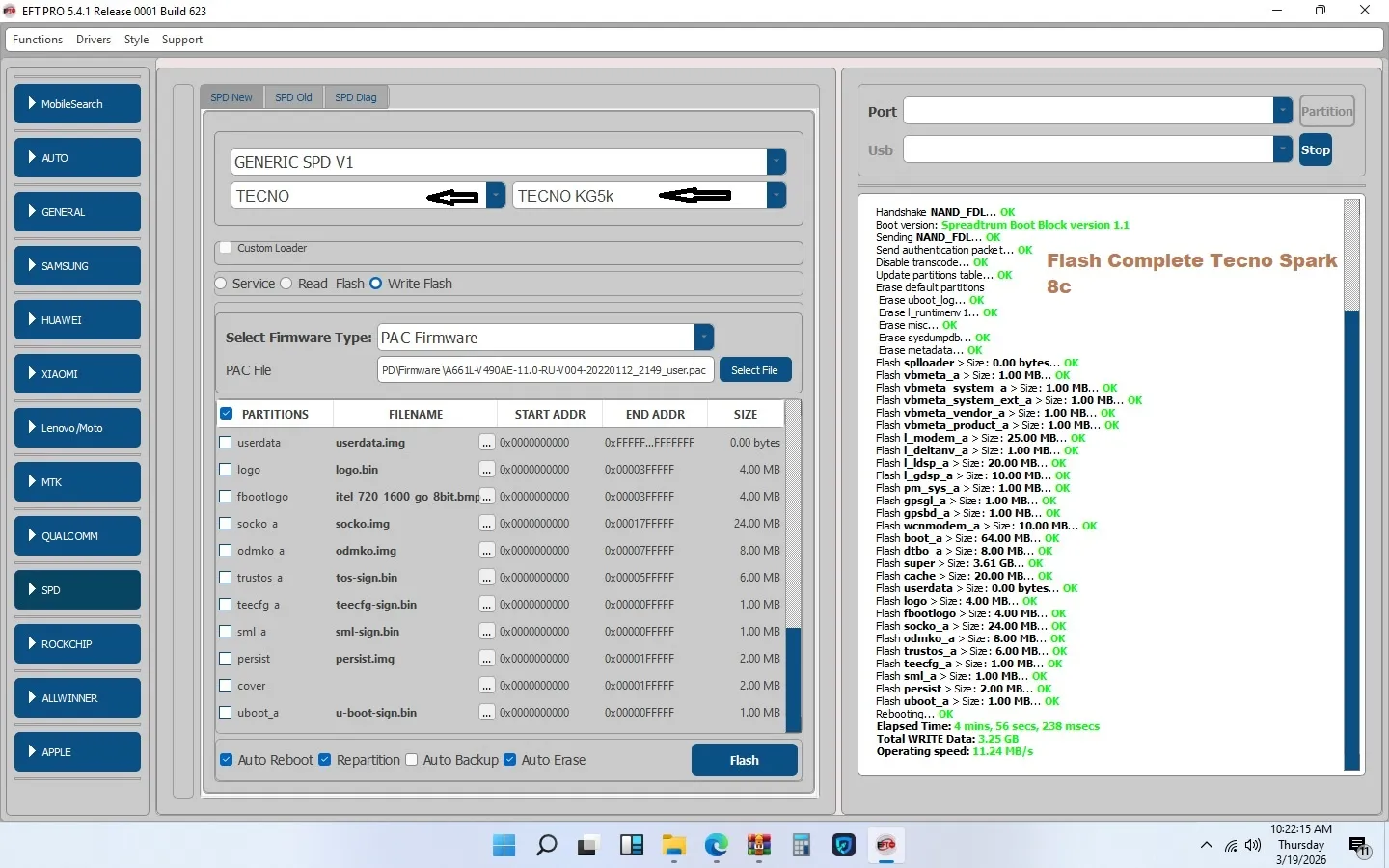This screenshot has width=1389, height=868.
Task: Open the Drivers menu
Action: [x=94, y=40]
